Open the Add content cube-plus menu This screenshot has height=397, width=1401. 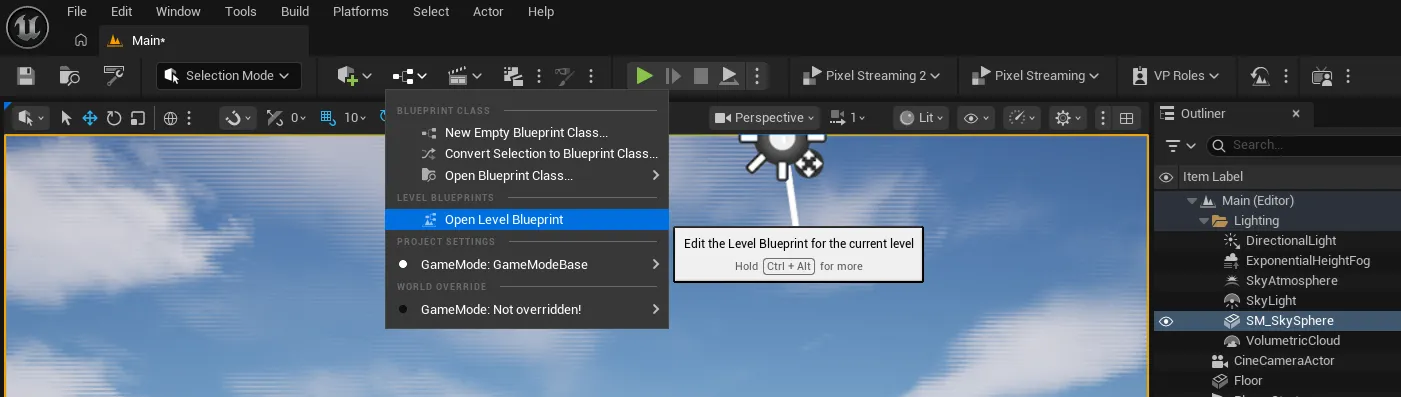click(x=354, y=76)
